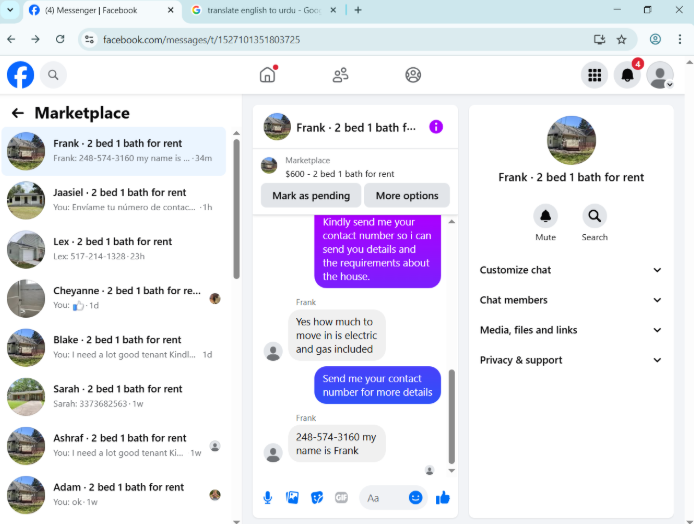
Task: Expand the Chat members section
Action: [571, 300]
